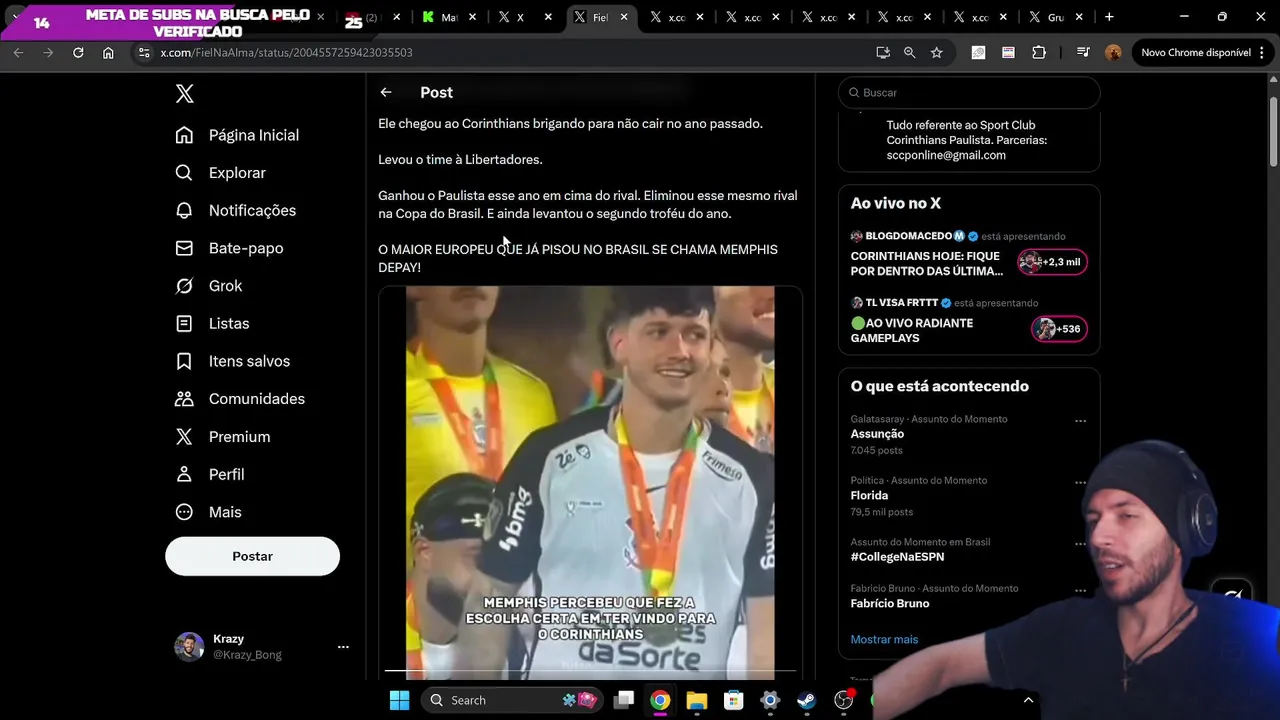Switch to the '(2)' notifications tab
The image size is (1280, 720).
click(372, 17)
